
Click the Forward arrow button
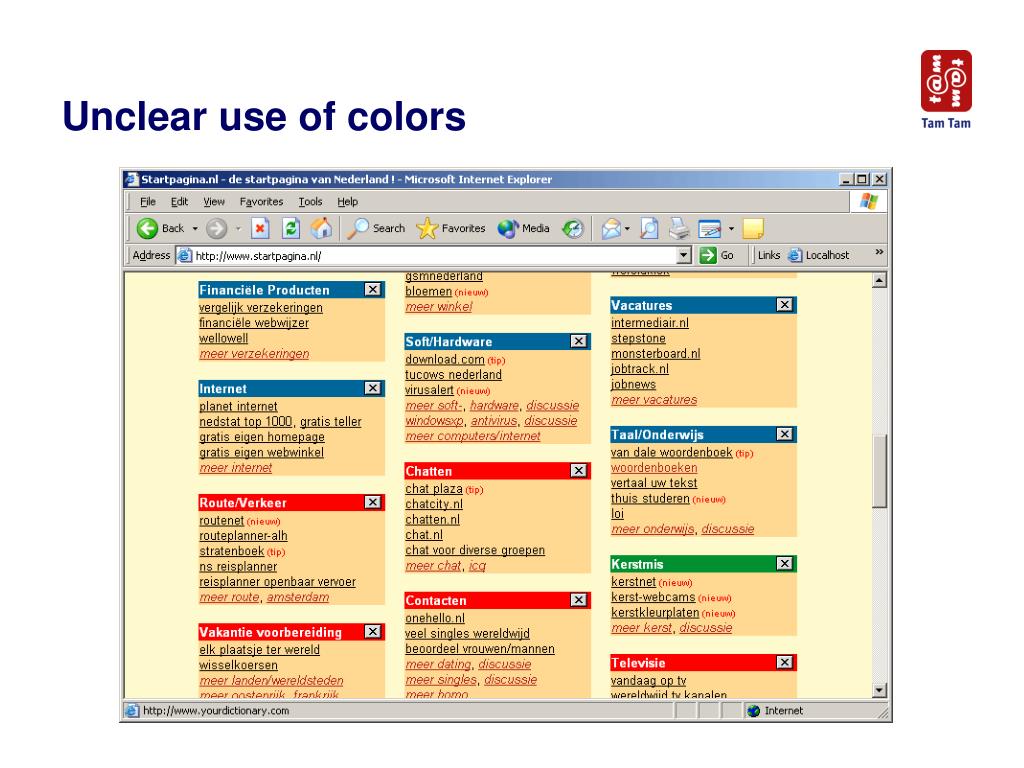tap(216, 229)
